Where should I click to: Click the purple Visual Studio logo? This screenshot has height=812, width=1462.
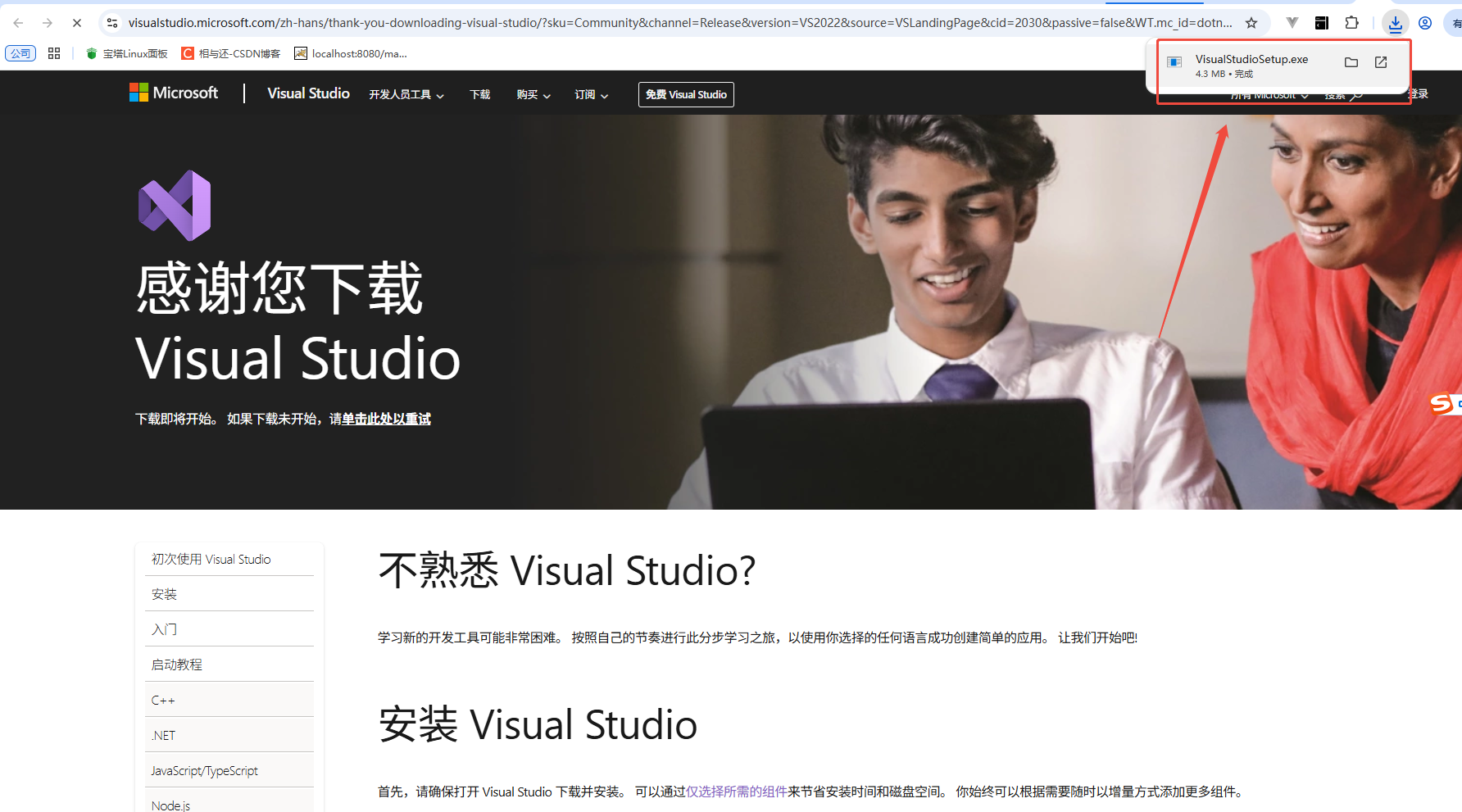[175, 206]
